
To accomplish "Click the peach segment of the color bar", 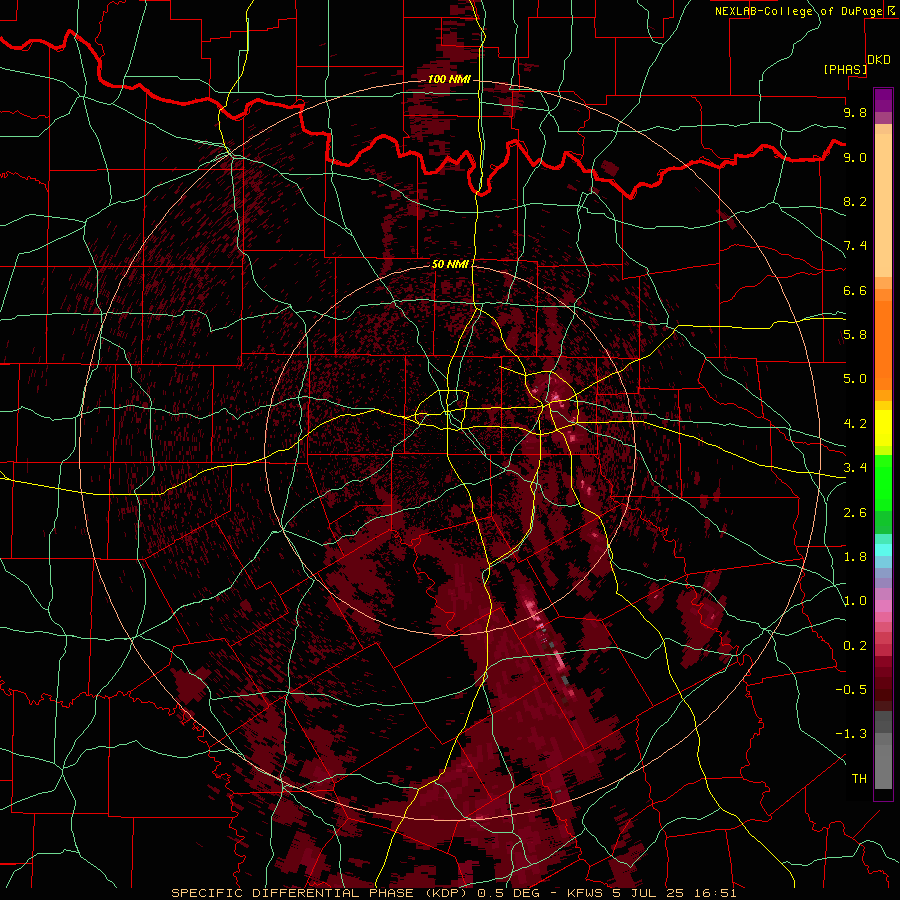I will (x=883, y=205).
